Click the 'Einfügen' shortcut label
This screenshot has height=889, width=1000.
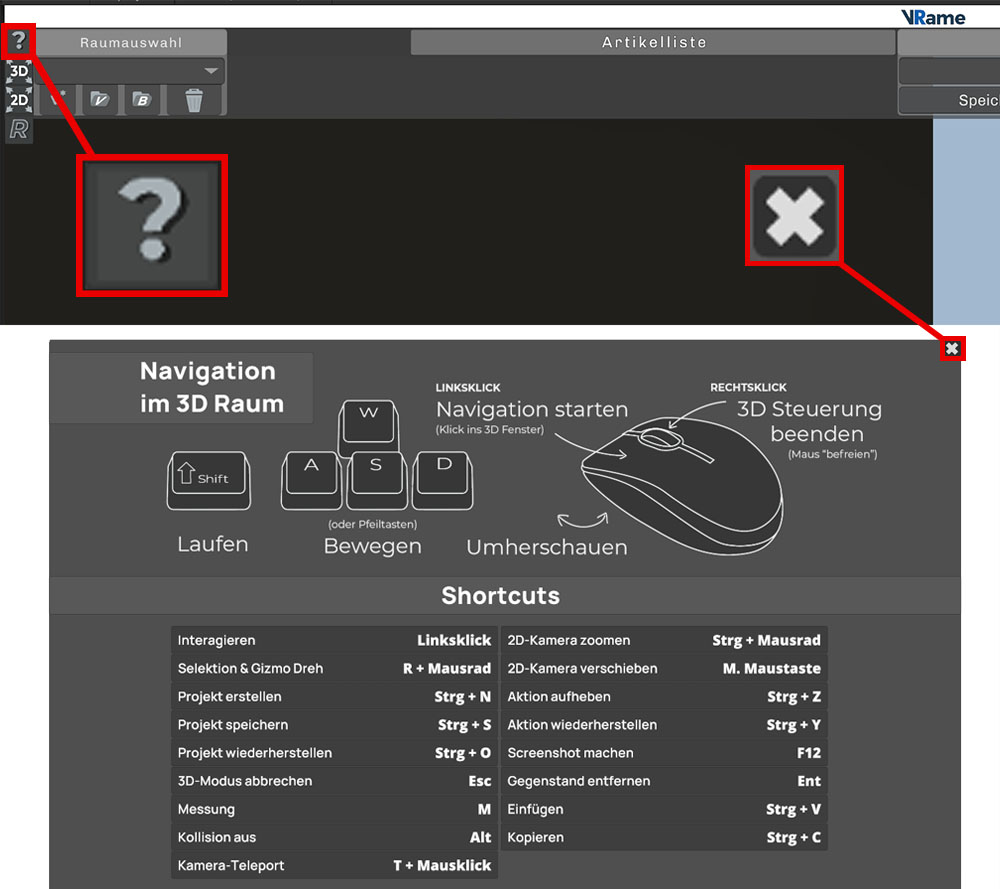[x=536, y=809]
